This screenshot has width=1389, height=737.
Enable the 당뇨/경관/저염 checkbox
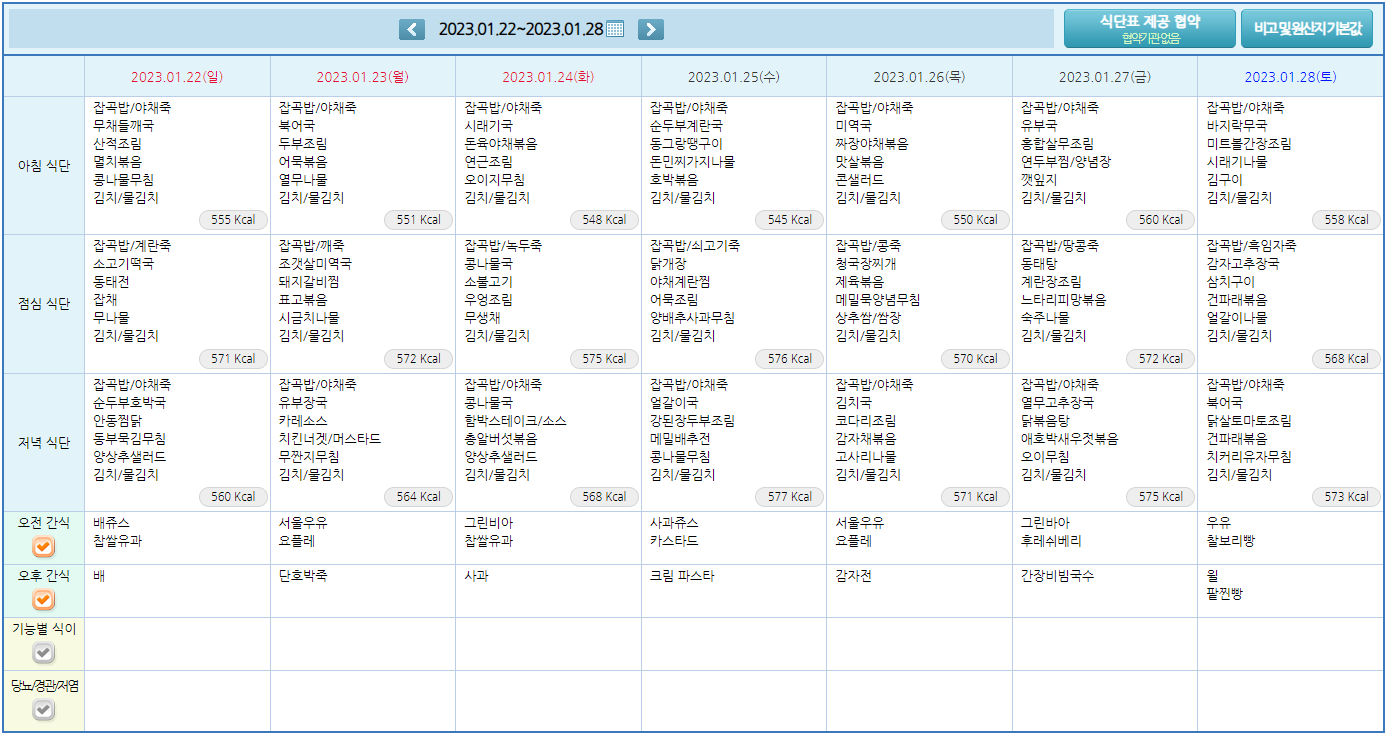click(44, 710)
